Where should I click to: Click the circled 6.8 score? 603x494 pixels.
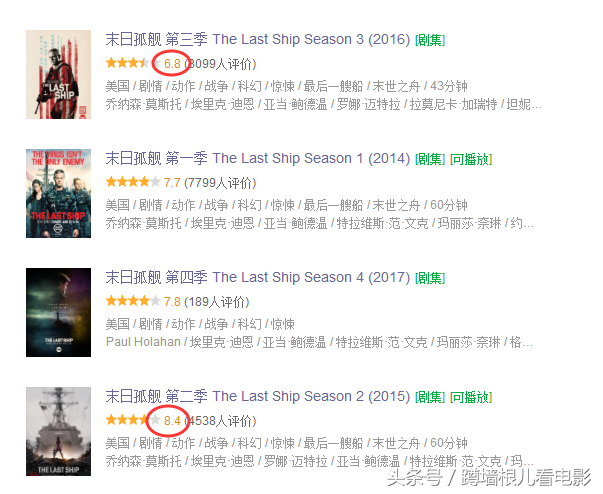click(x=172, y=63)
